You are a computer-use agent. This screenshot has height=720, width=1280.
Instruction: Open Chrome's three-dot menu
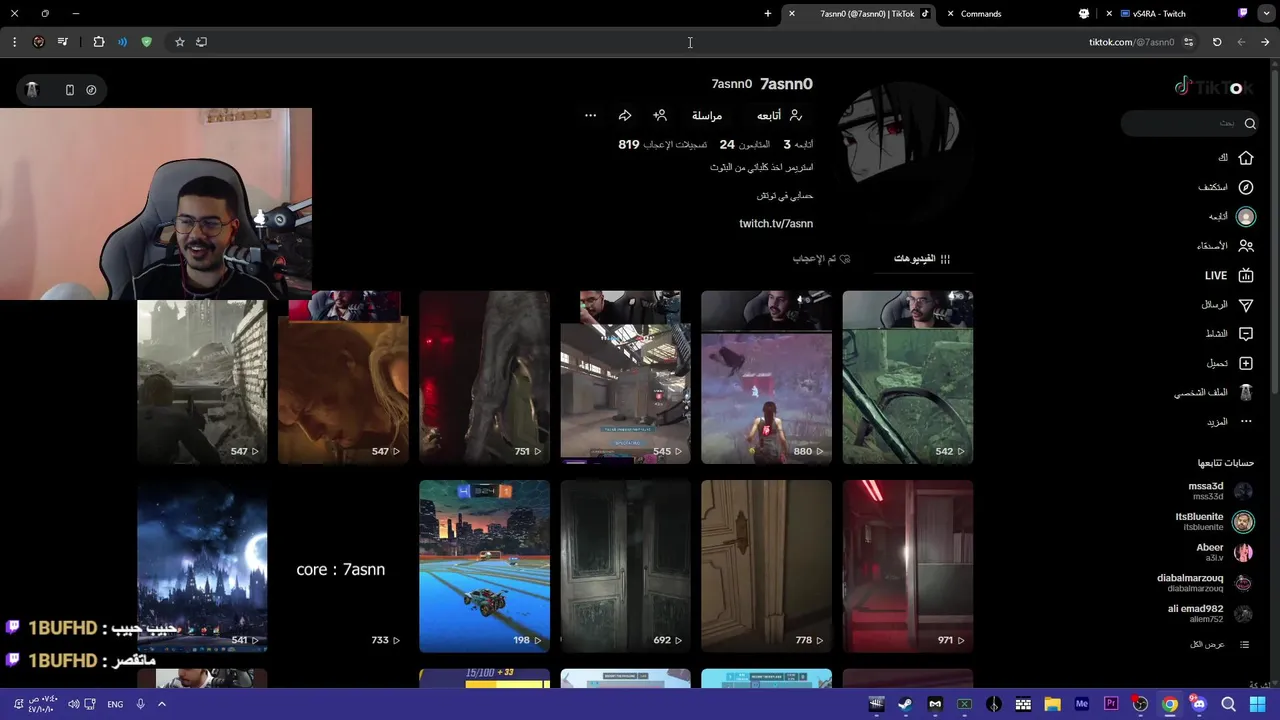14,42
